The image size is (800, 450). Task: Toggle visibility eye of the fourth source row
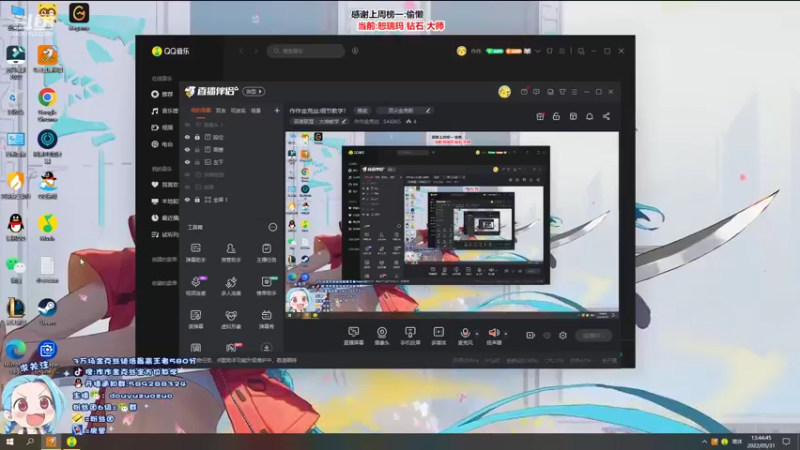pos(187,162)
